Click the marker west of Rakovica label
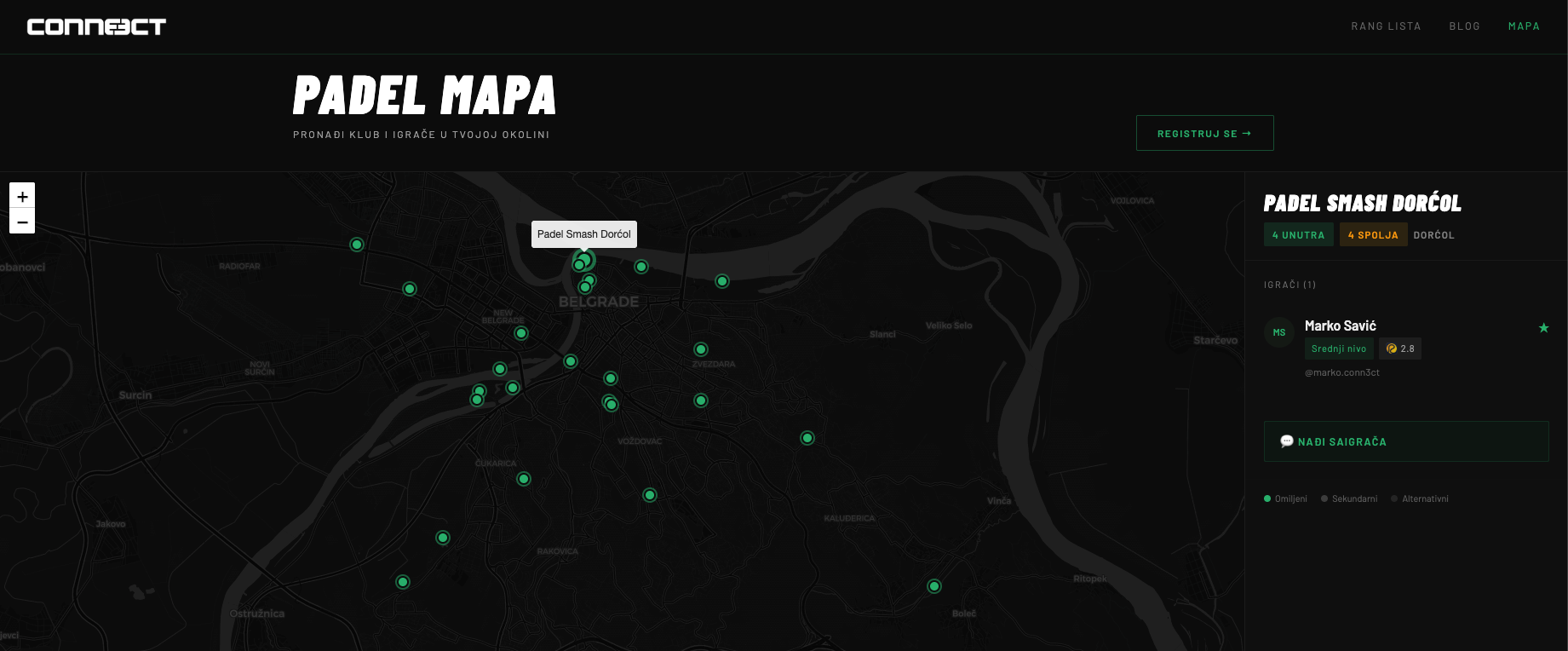The height and width of the screenshot is (651, 1568). click(443, 538)
